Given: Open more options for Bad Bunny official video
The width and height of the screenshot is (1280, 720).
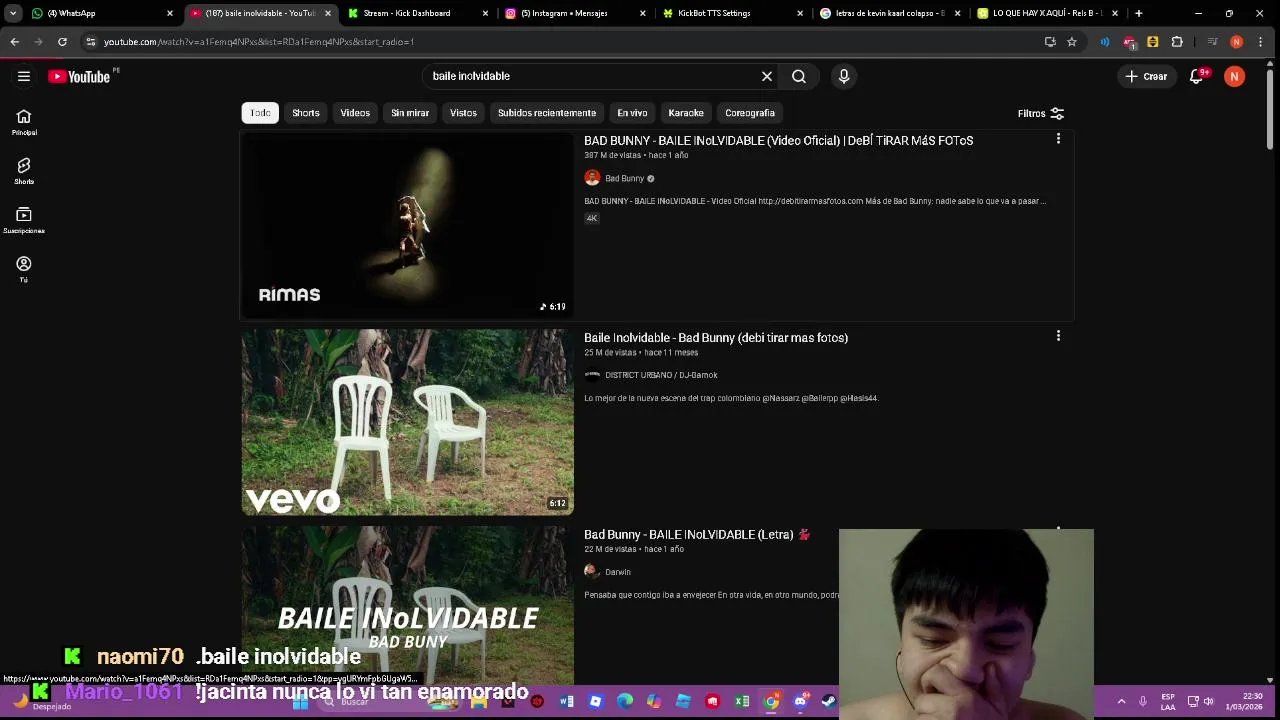Looking at the screenshot, I should 1058,139.
